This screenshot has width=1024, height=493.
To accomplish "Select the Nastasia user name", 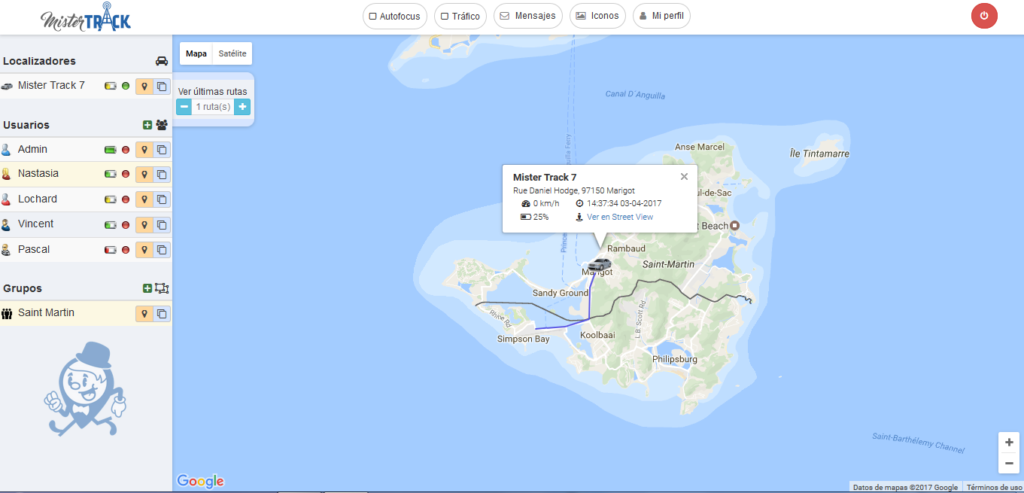I will pyautogui.click(x=39, y=174).
